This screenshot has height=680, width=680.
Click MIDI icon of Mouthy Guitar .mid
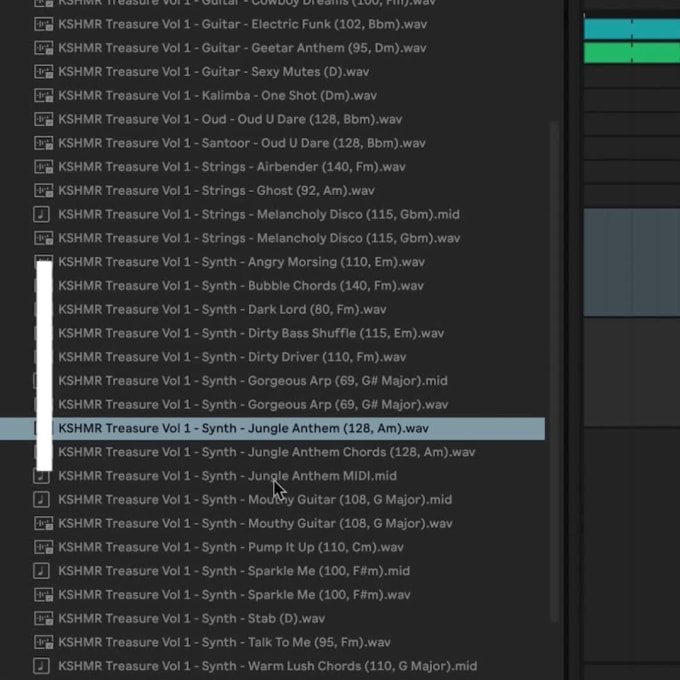42,500
